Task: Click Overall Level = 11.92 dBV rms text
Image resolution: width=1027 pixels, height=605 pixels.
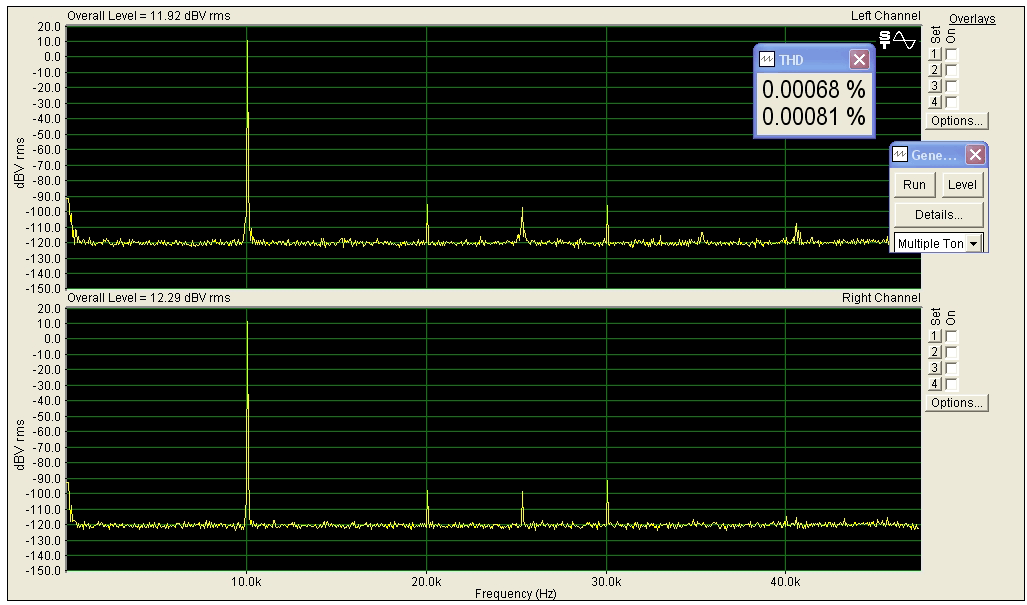Action: point(149,16)
